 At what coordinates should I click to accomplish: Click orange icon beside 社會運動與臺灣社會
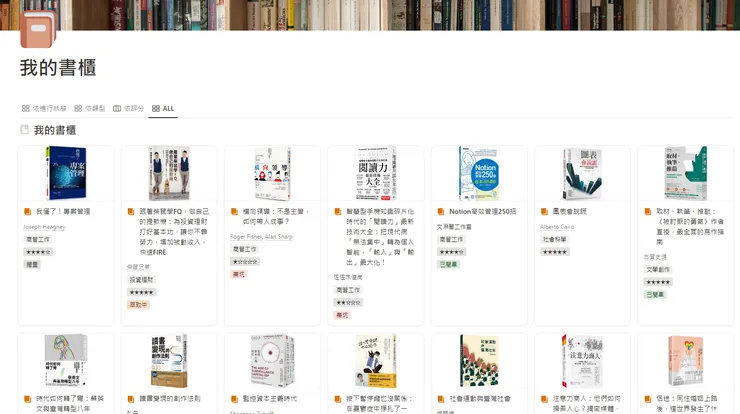441,399
